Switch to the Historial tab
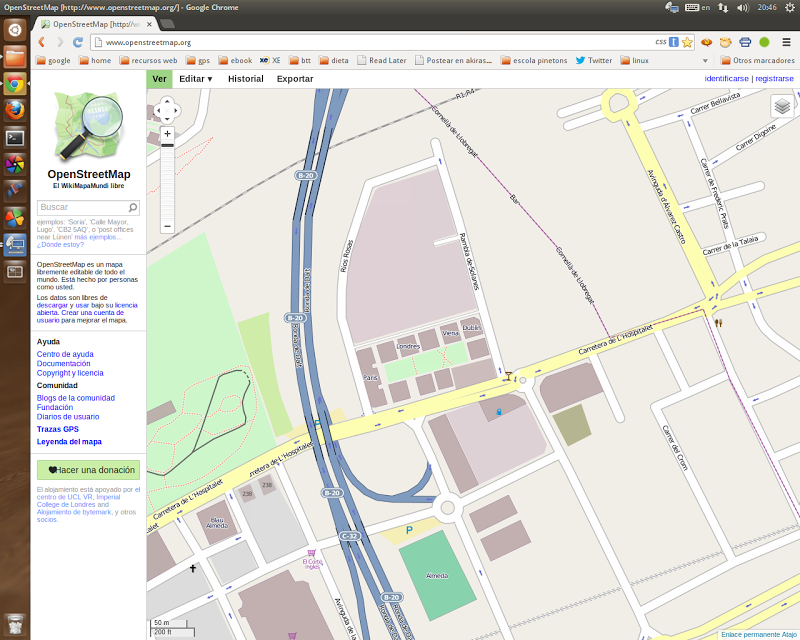The height and width of the screenshot is (640, 800). (x=245, y=79)
